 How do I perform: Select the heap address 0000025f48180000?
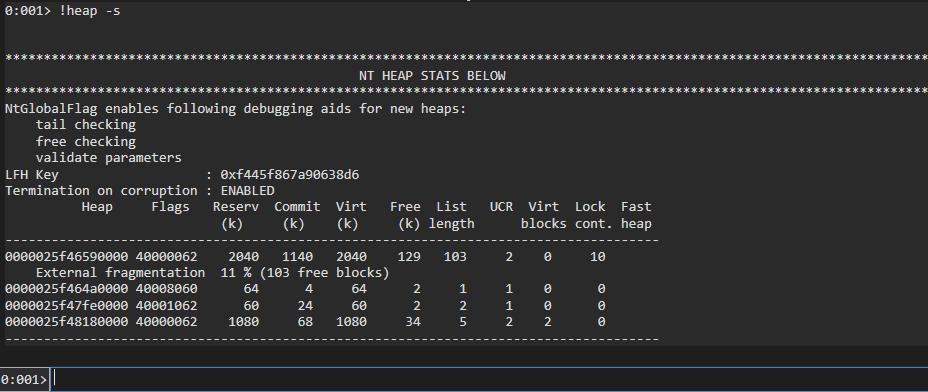[66, 322]
